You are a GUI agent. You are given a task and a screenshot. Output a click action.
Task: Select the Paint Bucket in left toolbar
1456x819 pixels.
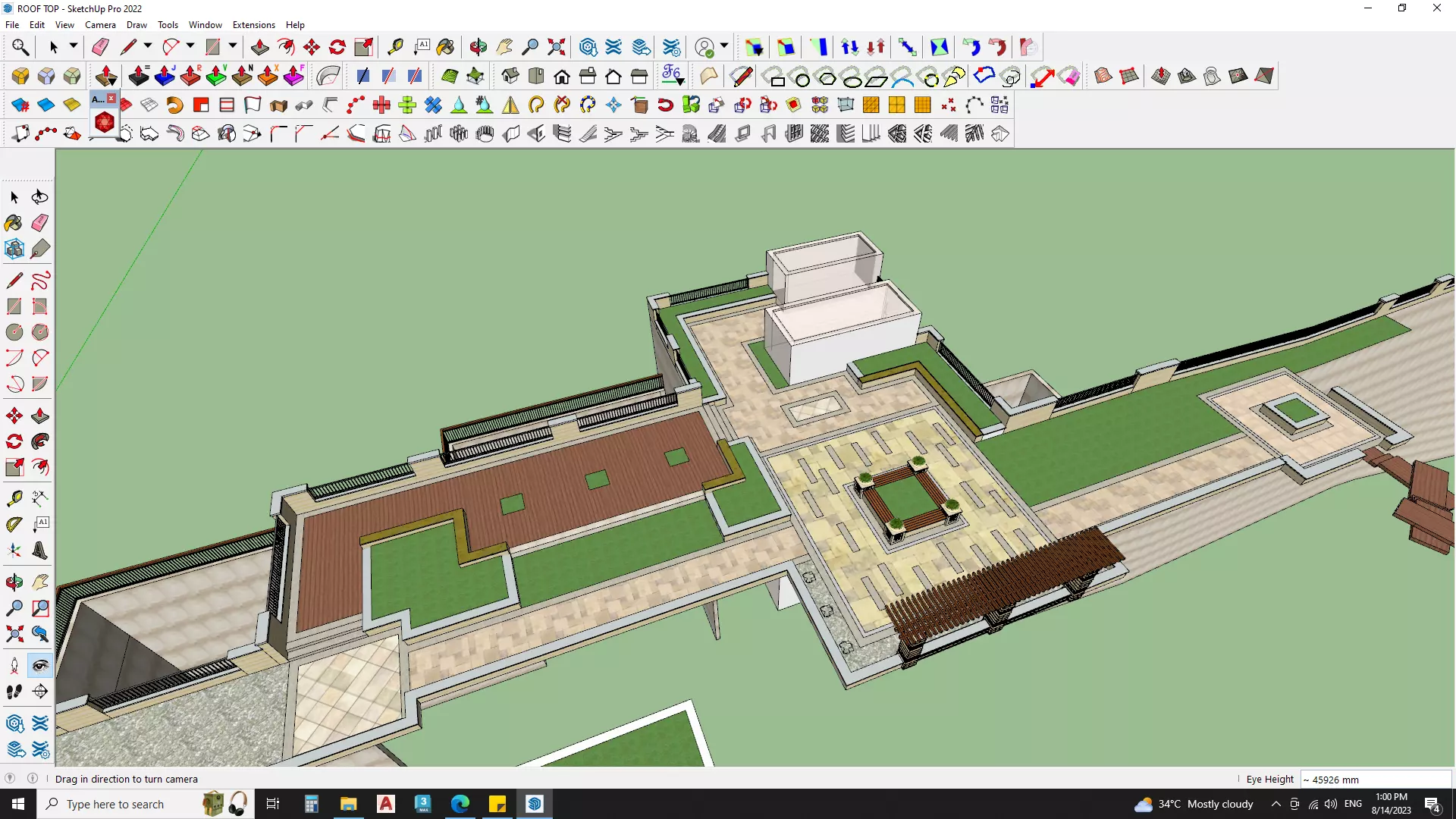(x=14, y=223)
